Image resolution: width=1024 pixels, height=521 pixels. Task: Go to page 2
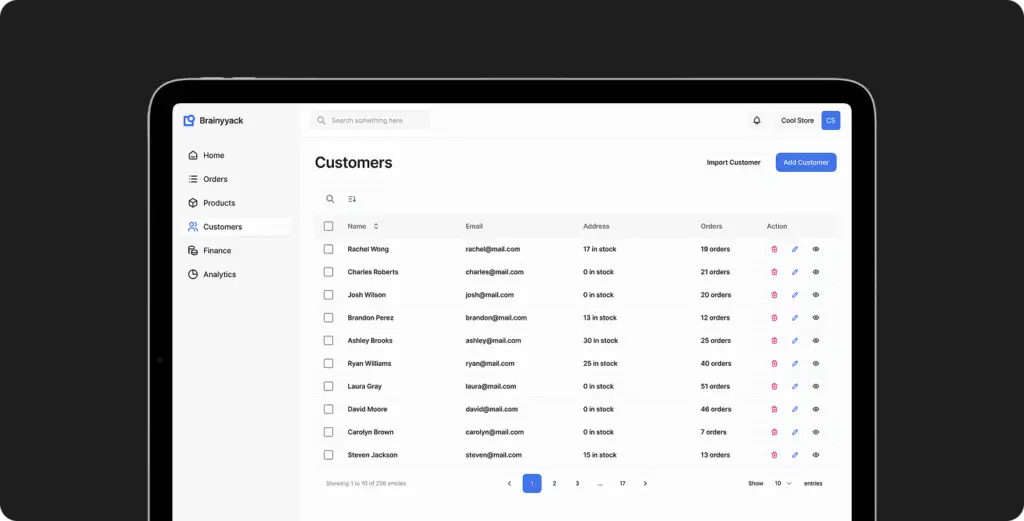pyautogui.click(x=554, y=483)
